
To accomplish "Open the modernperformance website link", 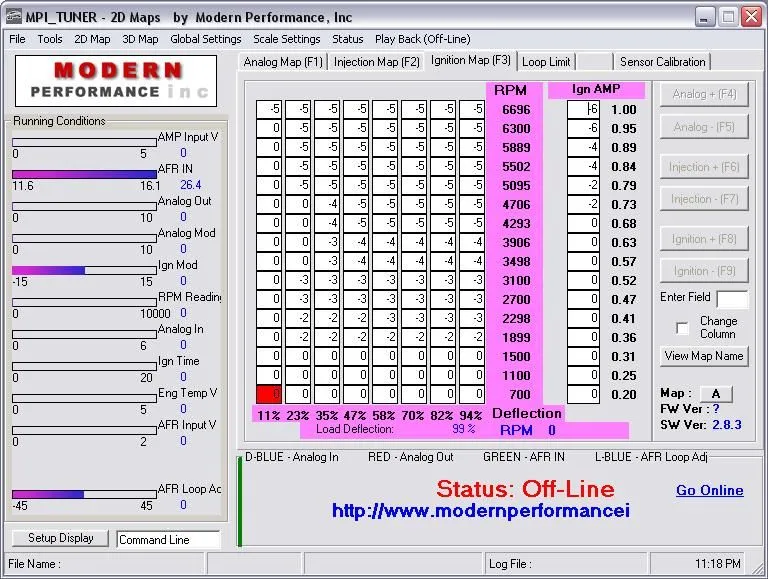I will (480, 511).
